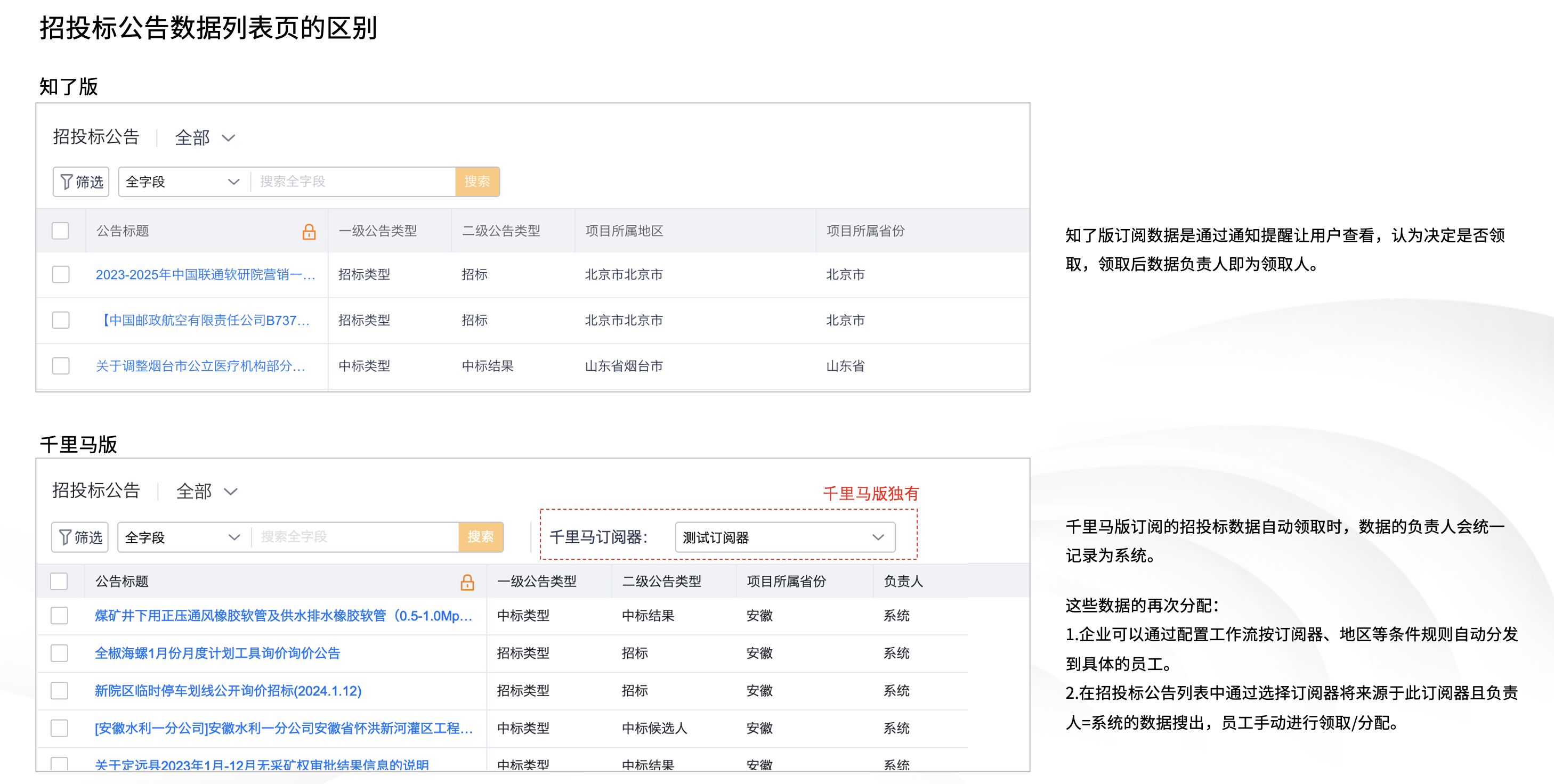The width and height of the screenshot is (1554, 784).
Task: Click 系统 cell in 煤矿井下 row
Action: pyautogui.click(x=896, y=616)
